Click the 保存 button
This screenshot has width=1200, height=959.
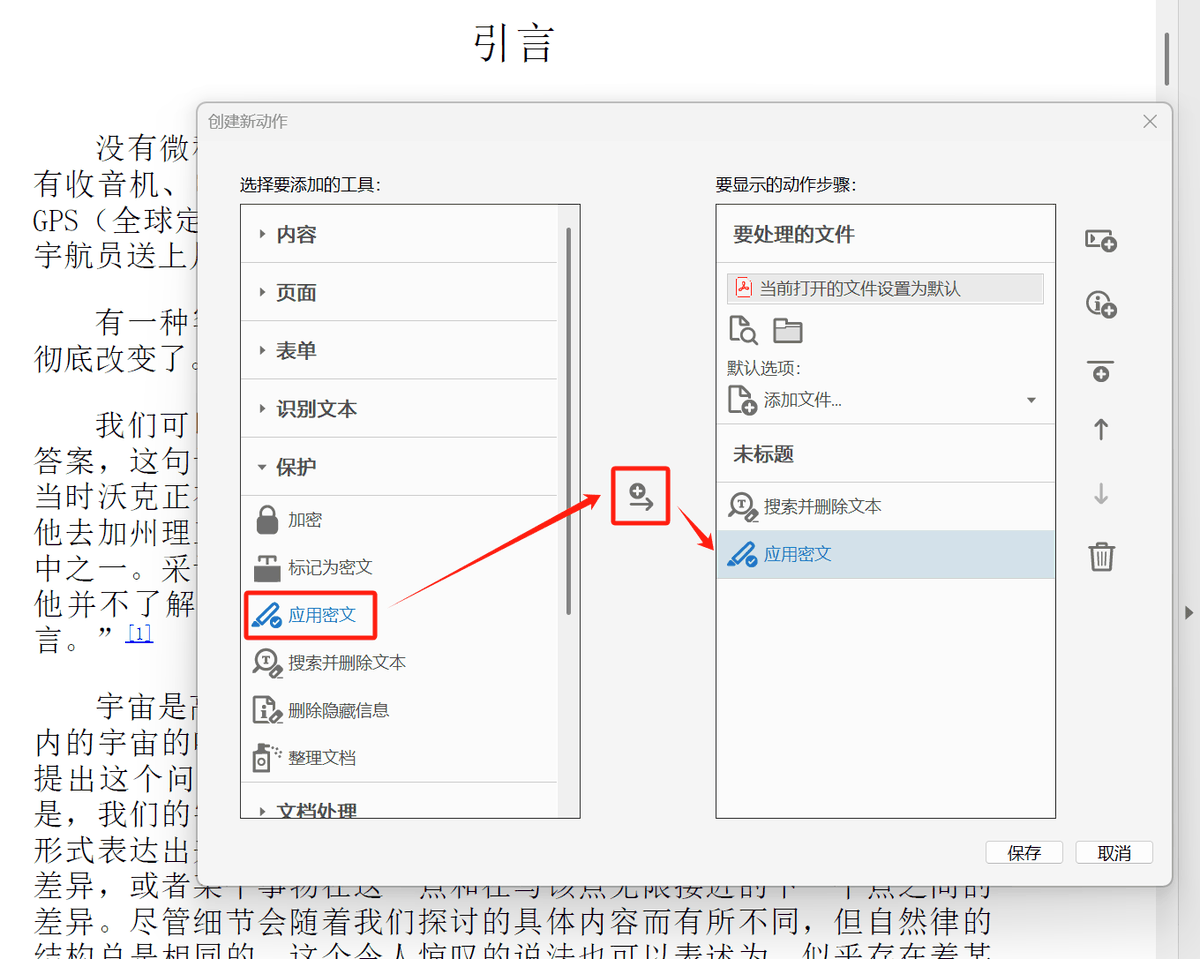coord(1024,853)
